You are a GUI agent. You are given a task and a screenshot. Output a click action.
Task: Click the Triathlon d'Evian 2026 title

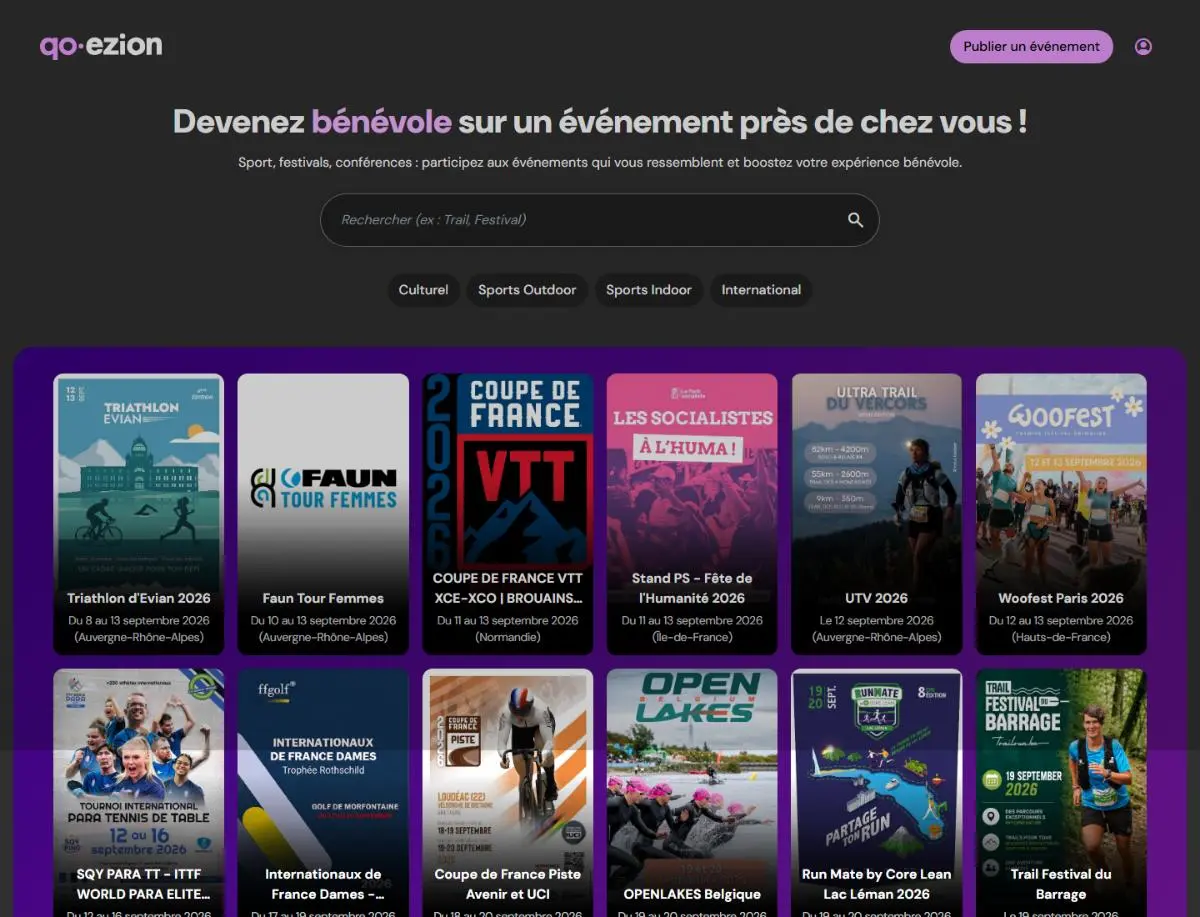tap(139, 598)
